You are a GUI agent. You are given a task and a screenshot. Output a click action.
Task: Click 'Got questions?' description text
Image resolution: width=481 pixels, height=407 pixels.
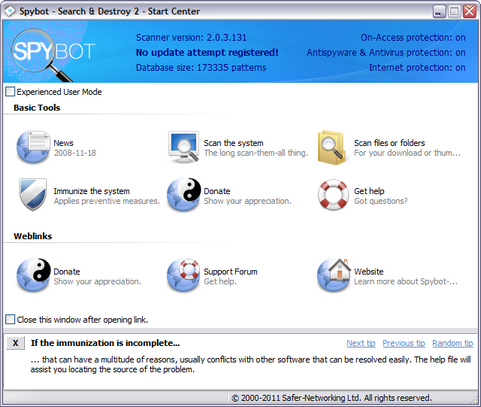click(x=381, y=201)
